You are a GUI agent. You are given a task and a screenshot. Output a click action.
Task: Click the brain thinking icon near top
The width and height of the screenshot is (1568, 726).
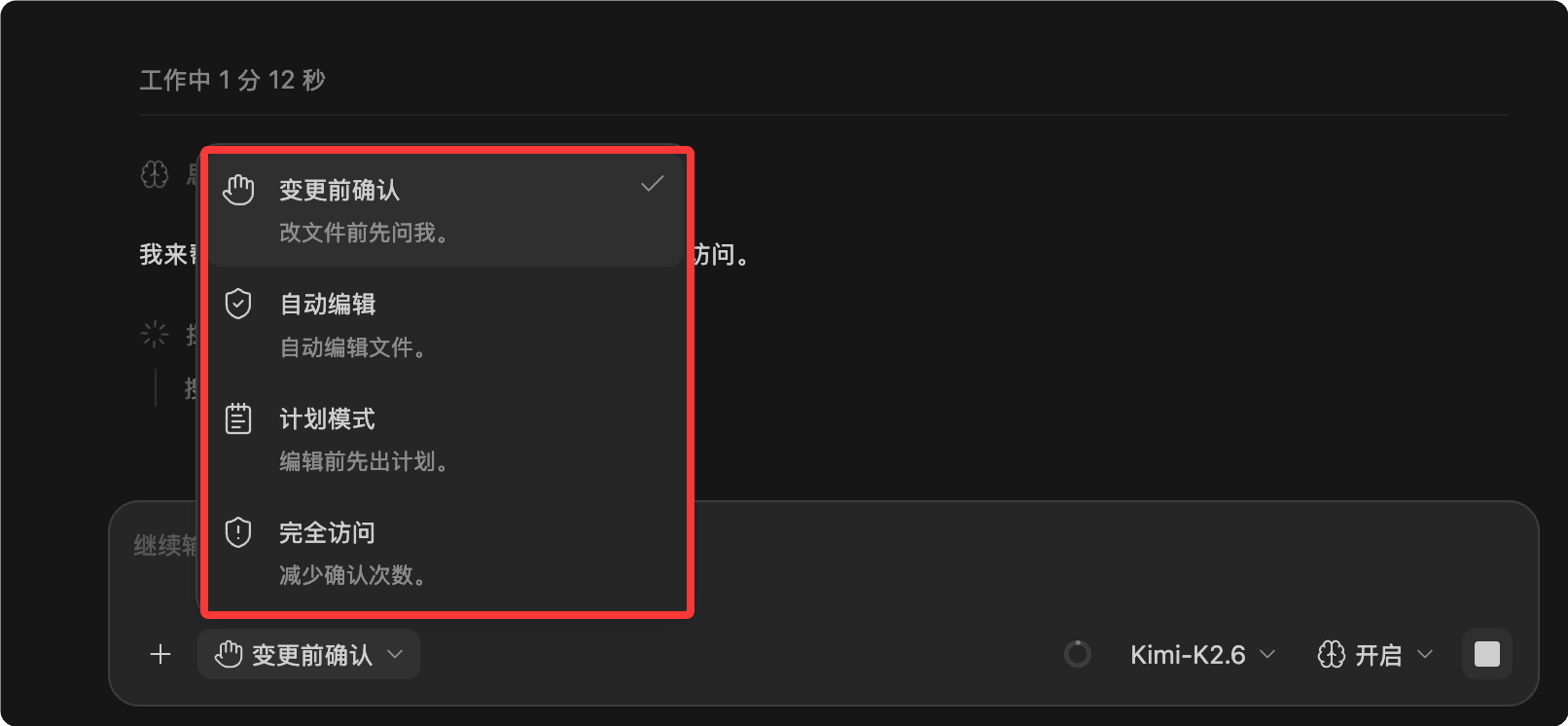click(155, 175)
